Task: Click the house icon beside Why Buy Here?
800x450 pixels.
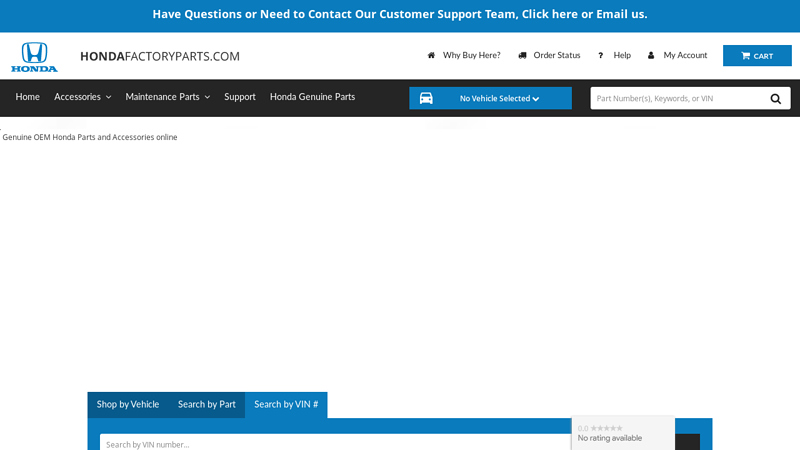Action: (x=431, y=55)
